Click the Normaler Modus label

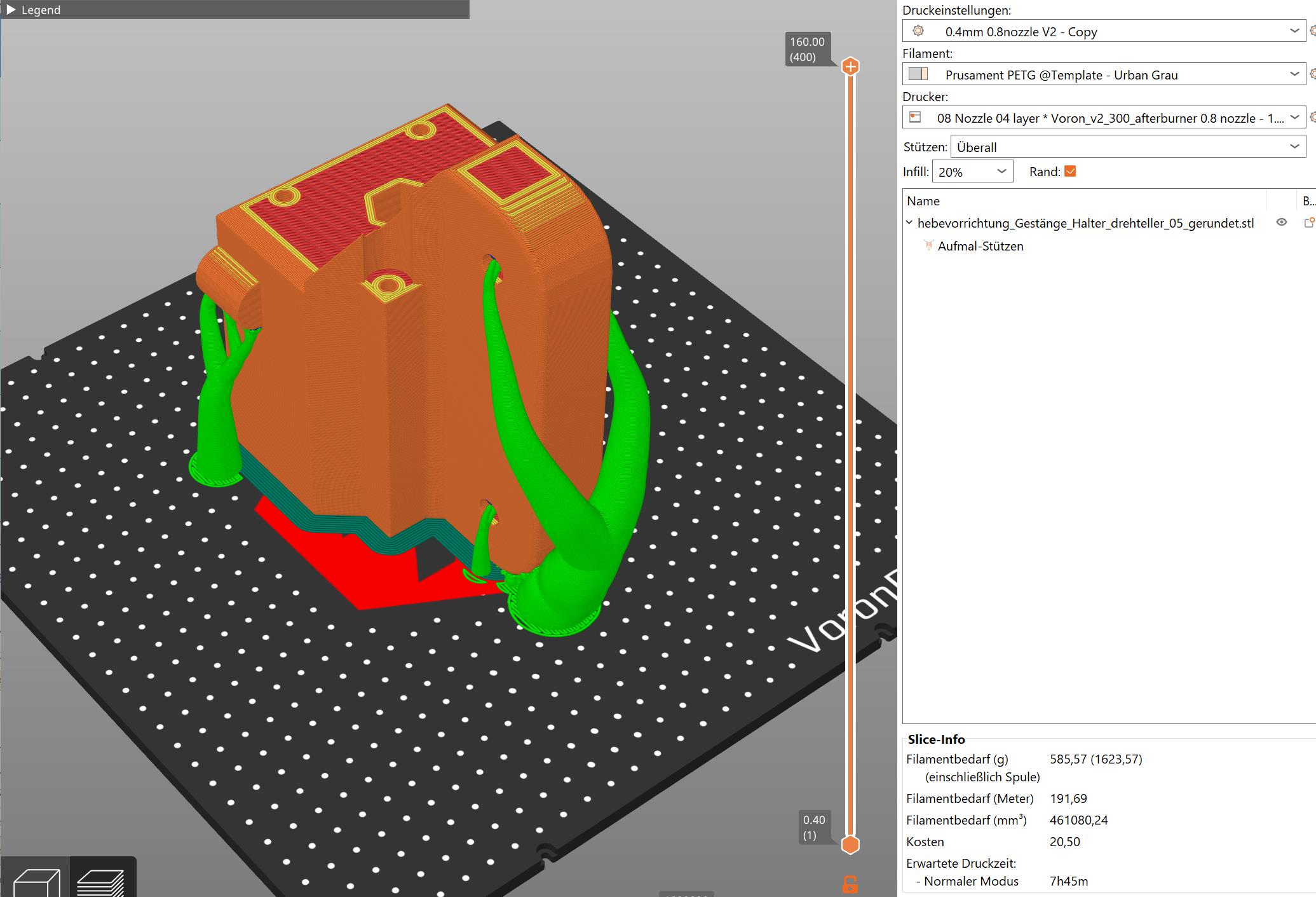pos(971,881)
